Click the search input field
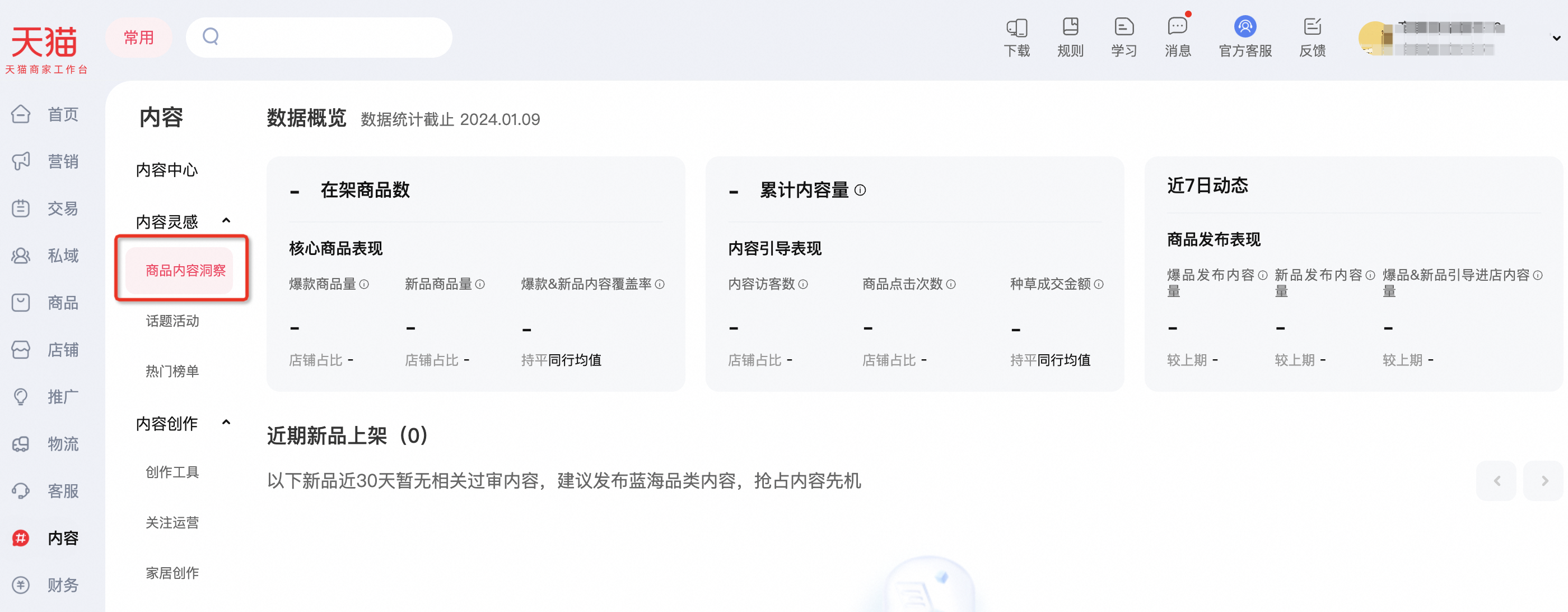 (x=319, y=38)
